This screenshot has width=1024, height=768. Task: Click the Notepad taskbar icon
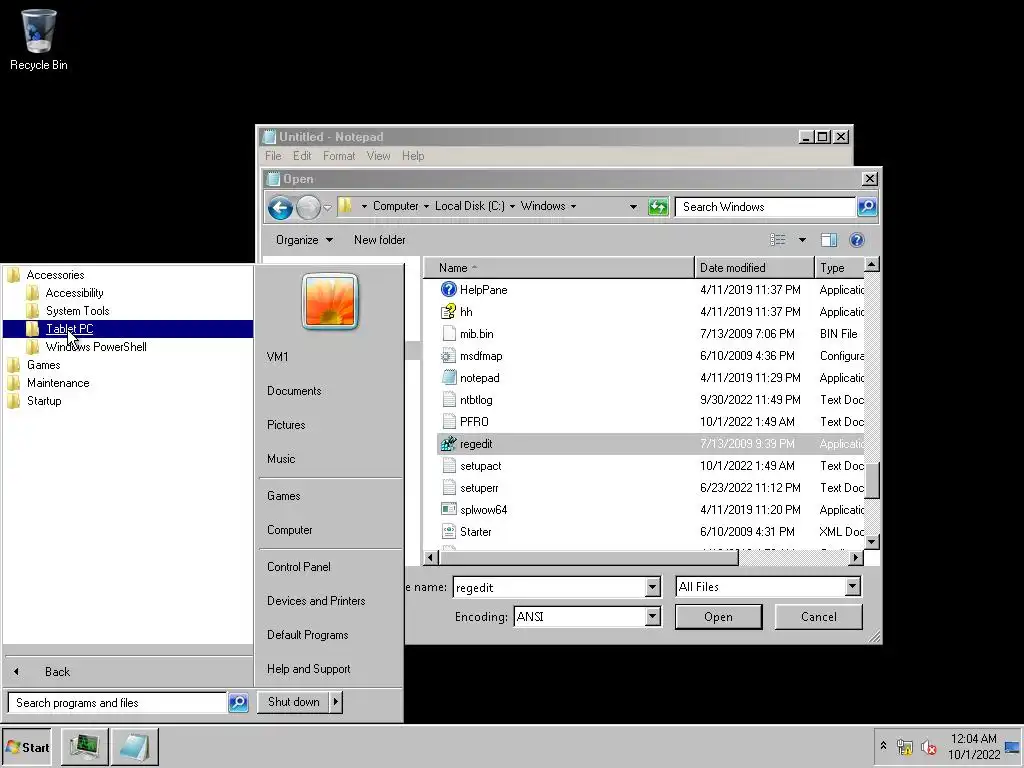pos(135,746)
